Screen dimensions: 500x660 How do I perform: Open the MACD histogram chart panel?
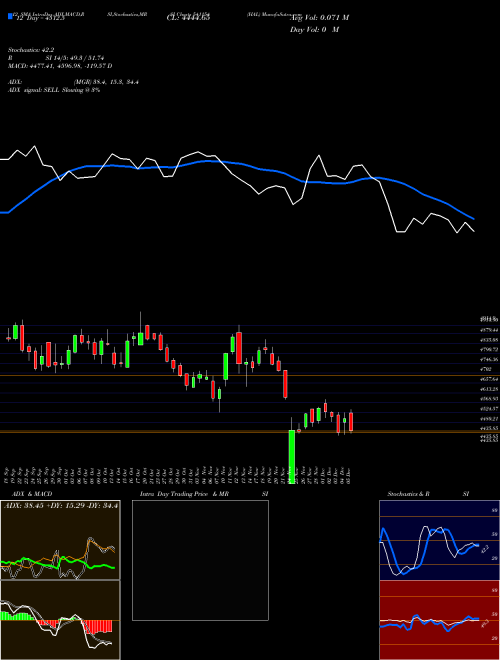click(x=60, y=620)
